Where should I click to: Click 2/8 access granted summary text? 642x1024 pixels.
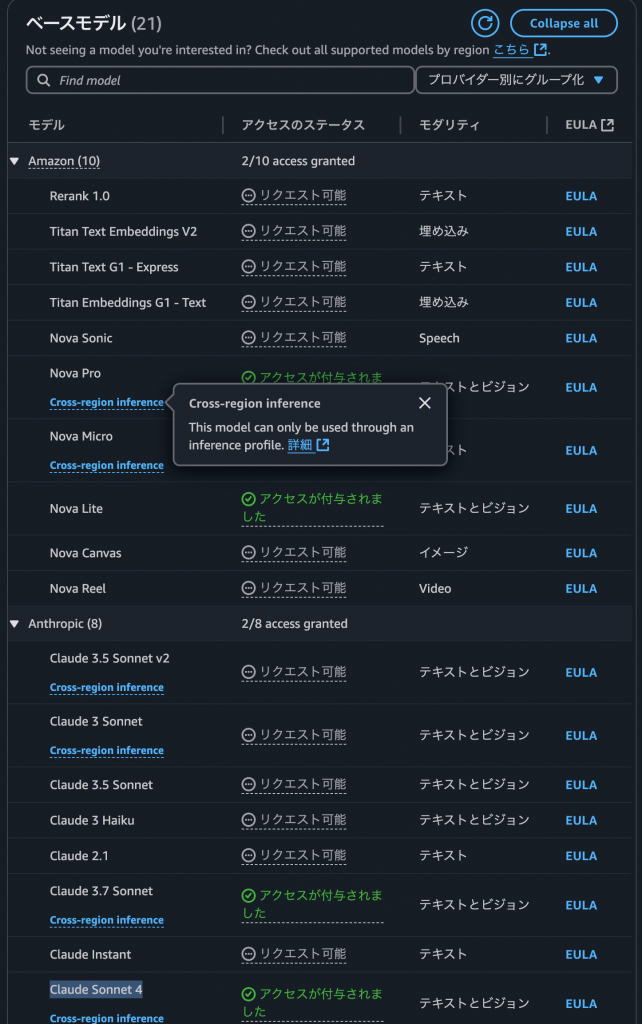coord(295,624)
